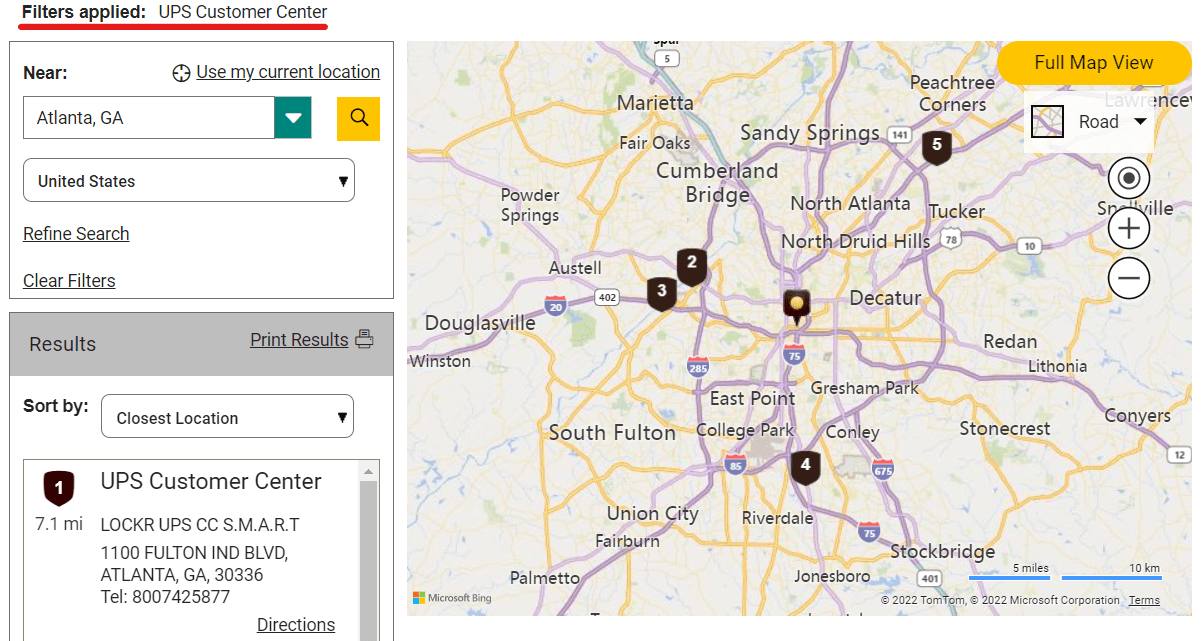Select map marker 5 near Sandy Springs

click(936, 147)
